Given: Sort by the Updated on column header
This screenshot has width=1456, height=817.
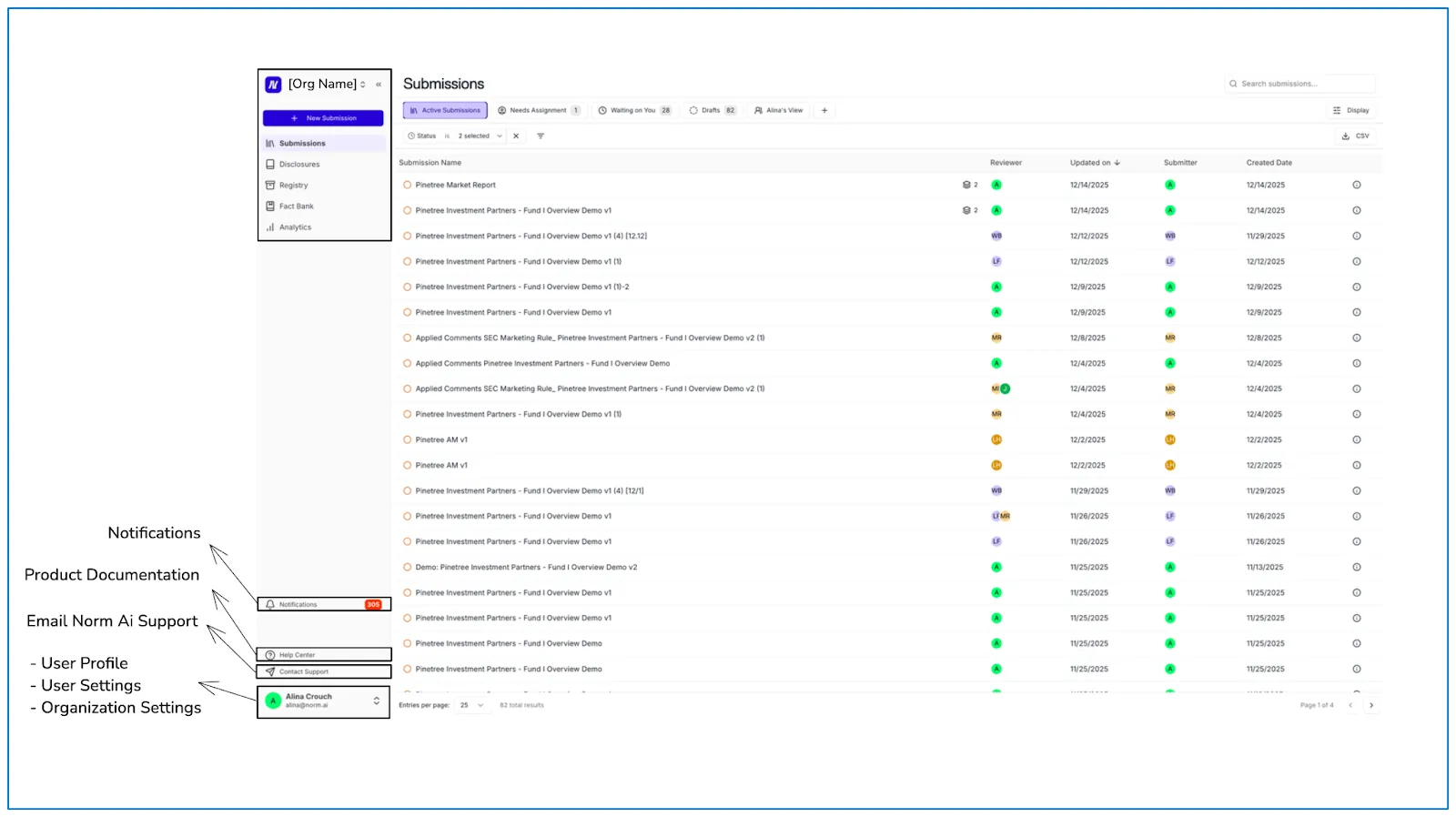Looking at the screenshot, I should tap(1095, 163).
